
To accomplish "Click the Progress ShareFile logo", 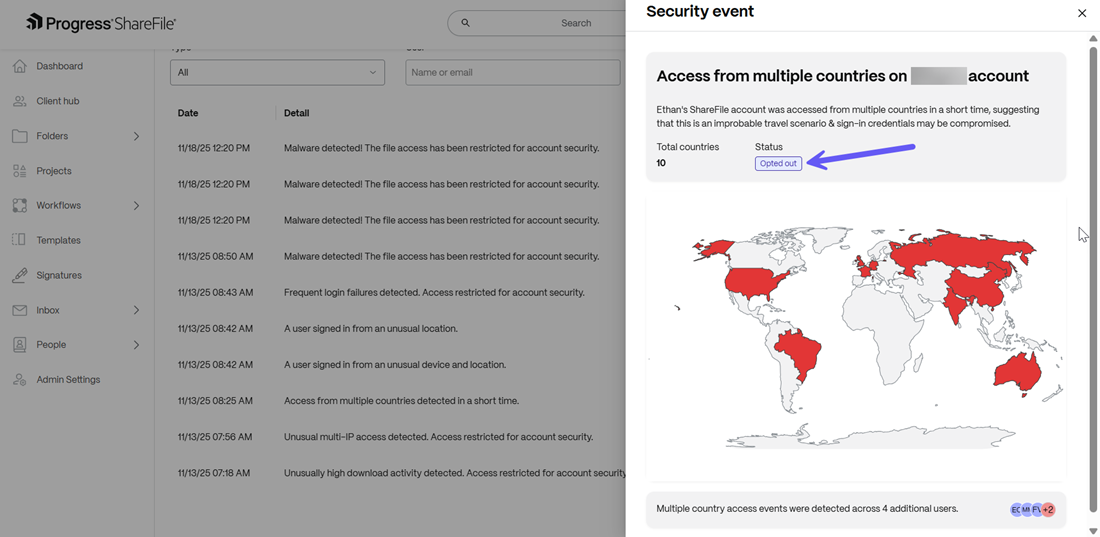I will tap(100, 23).
